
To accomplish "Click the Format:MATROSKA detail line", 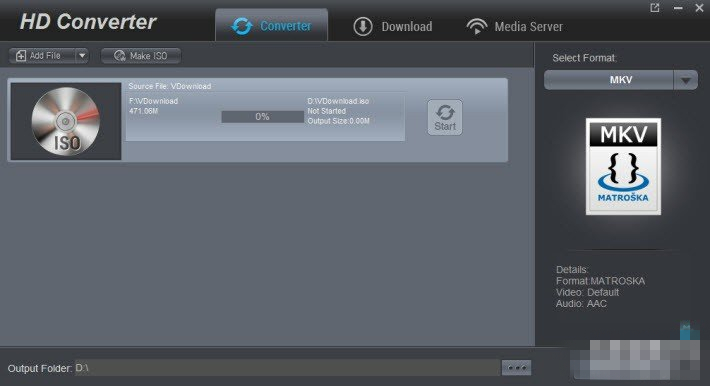I will pyautogui.click(x=600, y=281).
